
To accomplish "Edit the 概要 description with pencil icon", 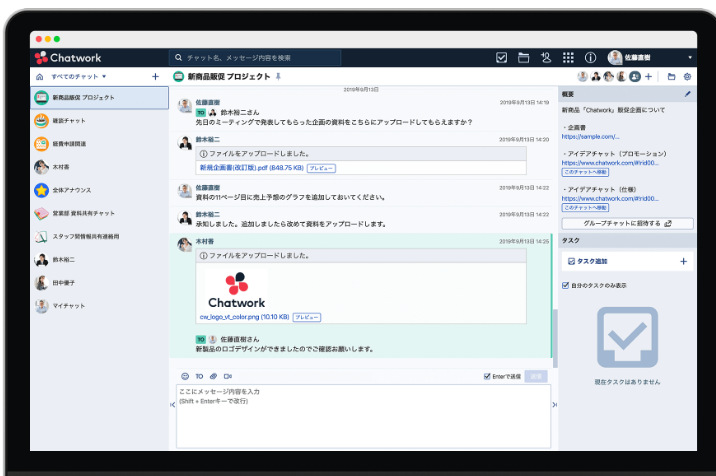I will (687, 94).
